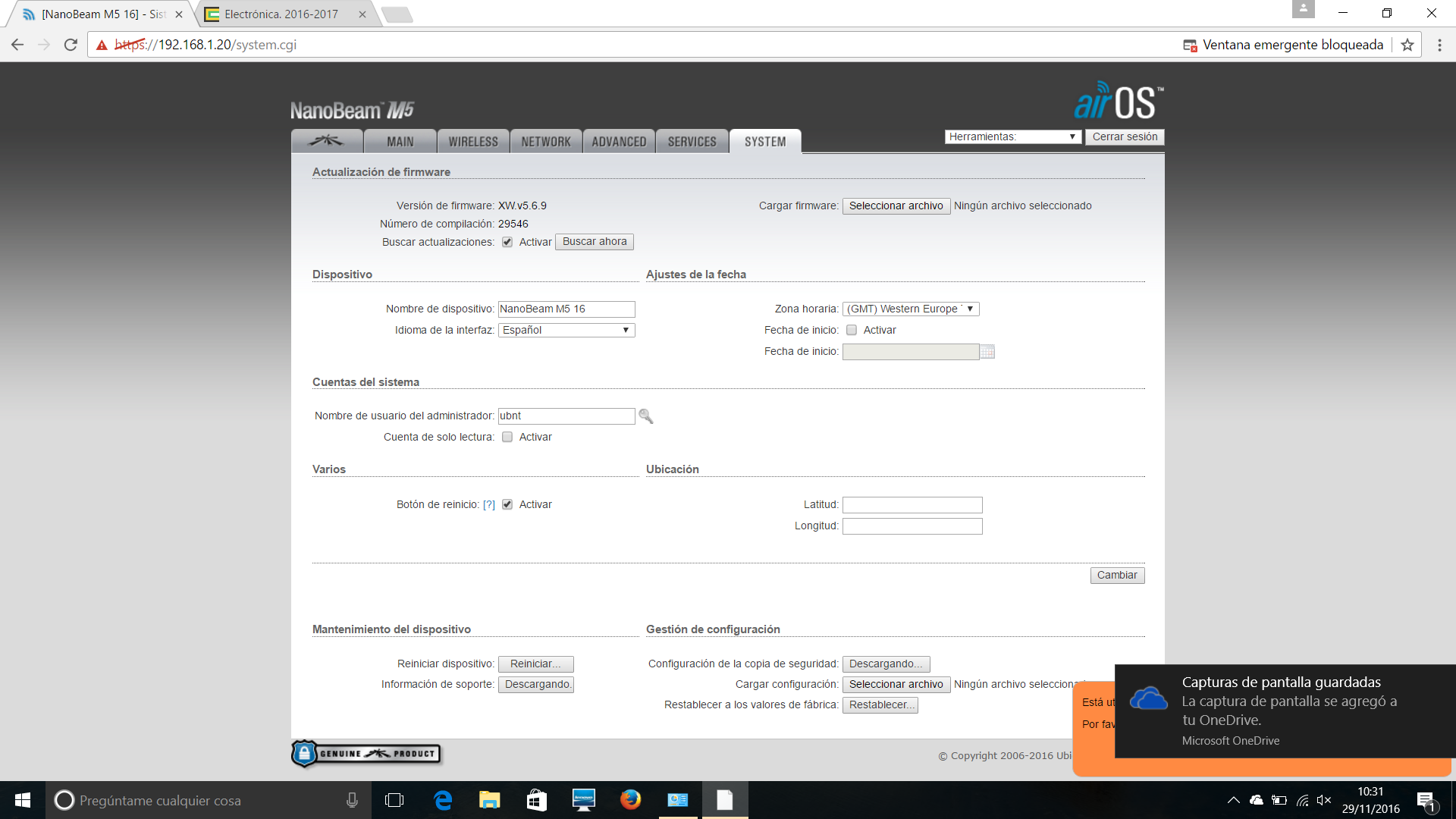Screen dimensions: 1456x819
Task: Edit the Nombre de dispositivo field
Action: coord(566,309)
